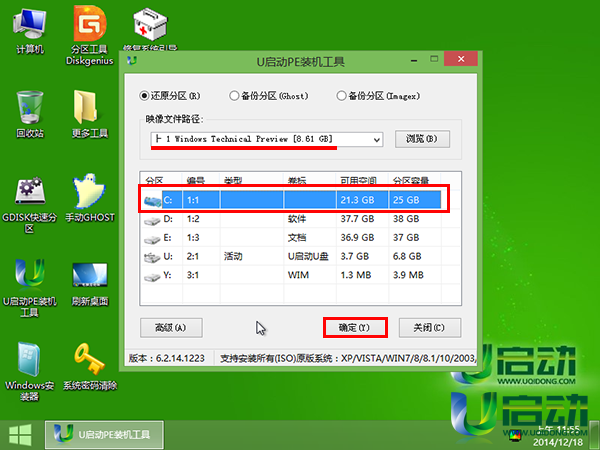Open the 修复系统引导 first-aid kit icon

coord(150,29)
